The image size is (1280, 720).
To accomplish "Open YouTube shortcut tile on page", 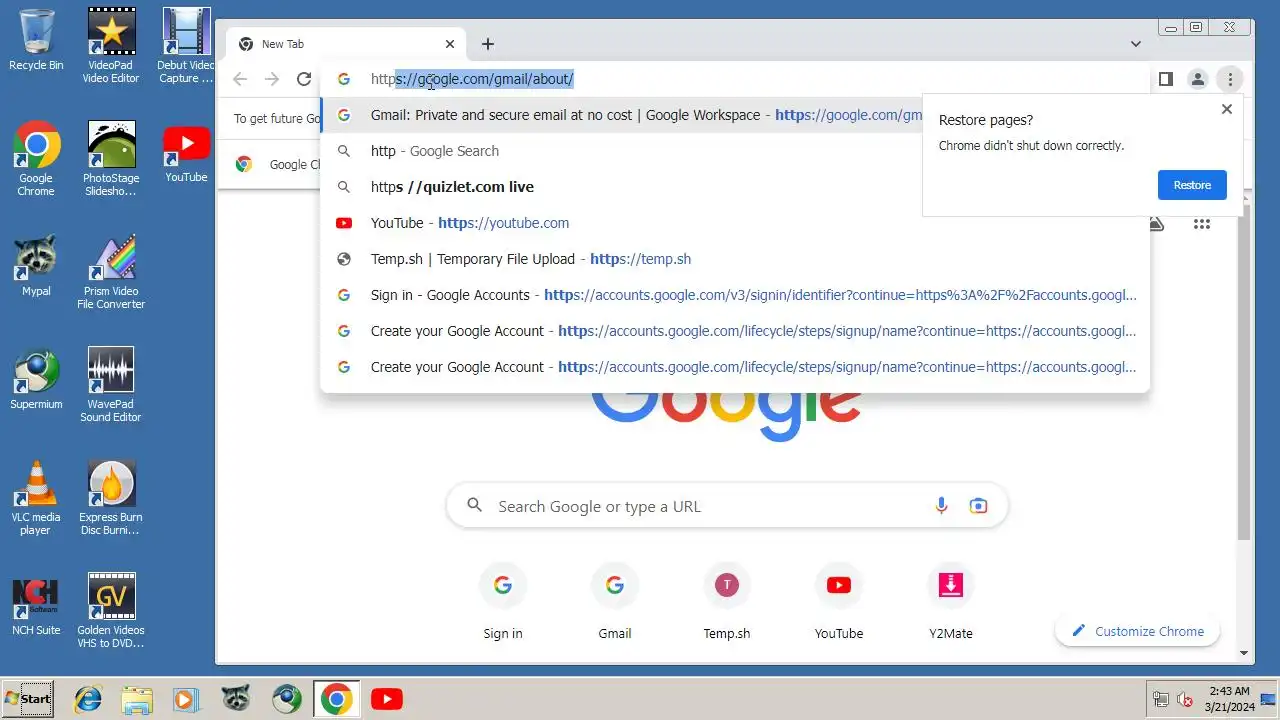I will point(839,601).
